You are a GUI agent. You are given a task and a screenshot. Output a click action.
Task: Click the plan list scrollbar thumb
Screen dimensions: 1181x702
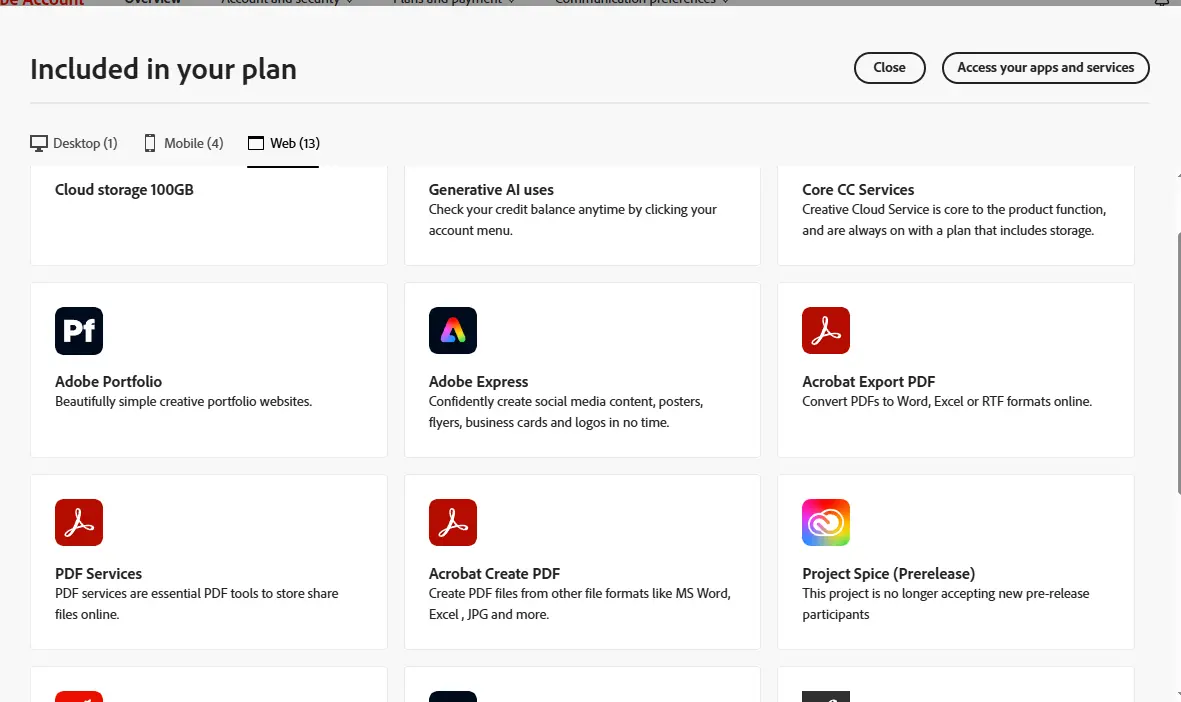coord(1177,365)
